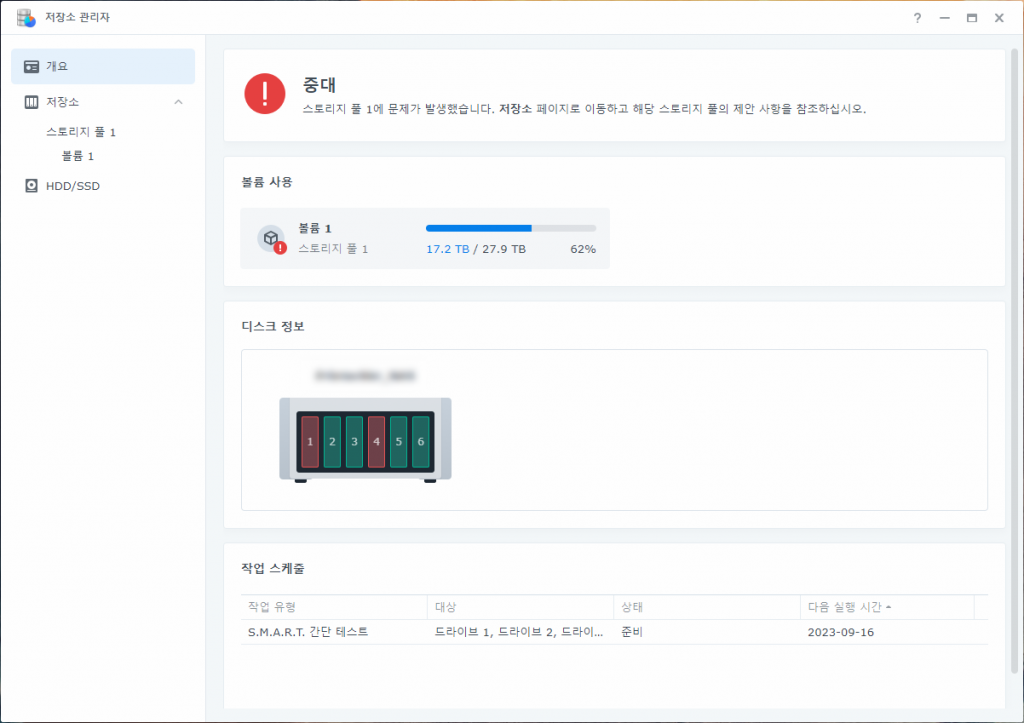
Task: Select drive bay 2 on NAS
Action: pos(332,442)
